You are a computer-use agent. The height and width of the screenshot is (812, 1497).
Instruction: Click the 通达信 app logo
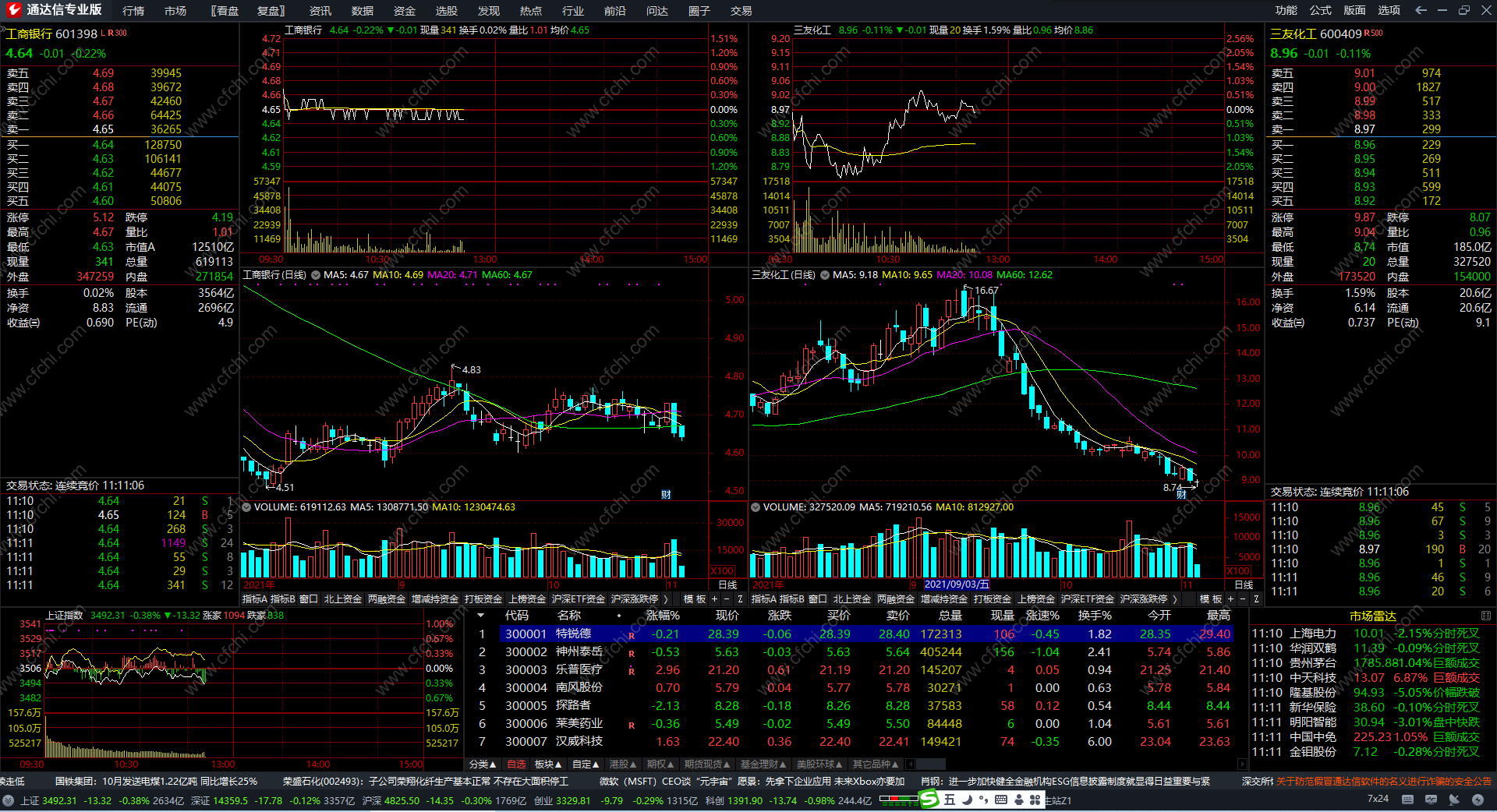[x=13, y=10]
